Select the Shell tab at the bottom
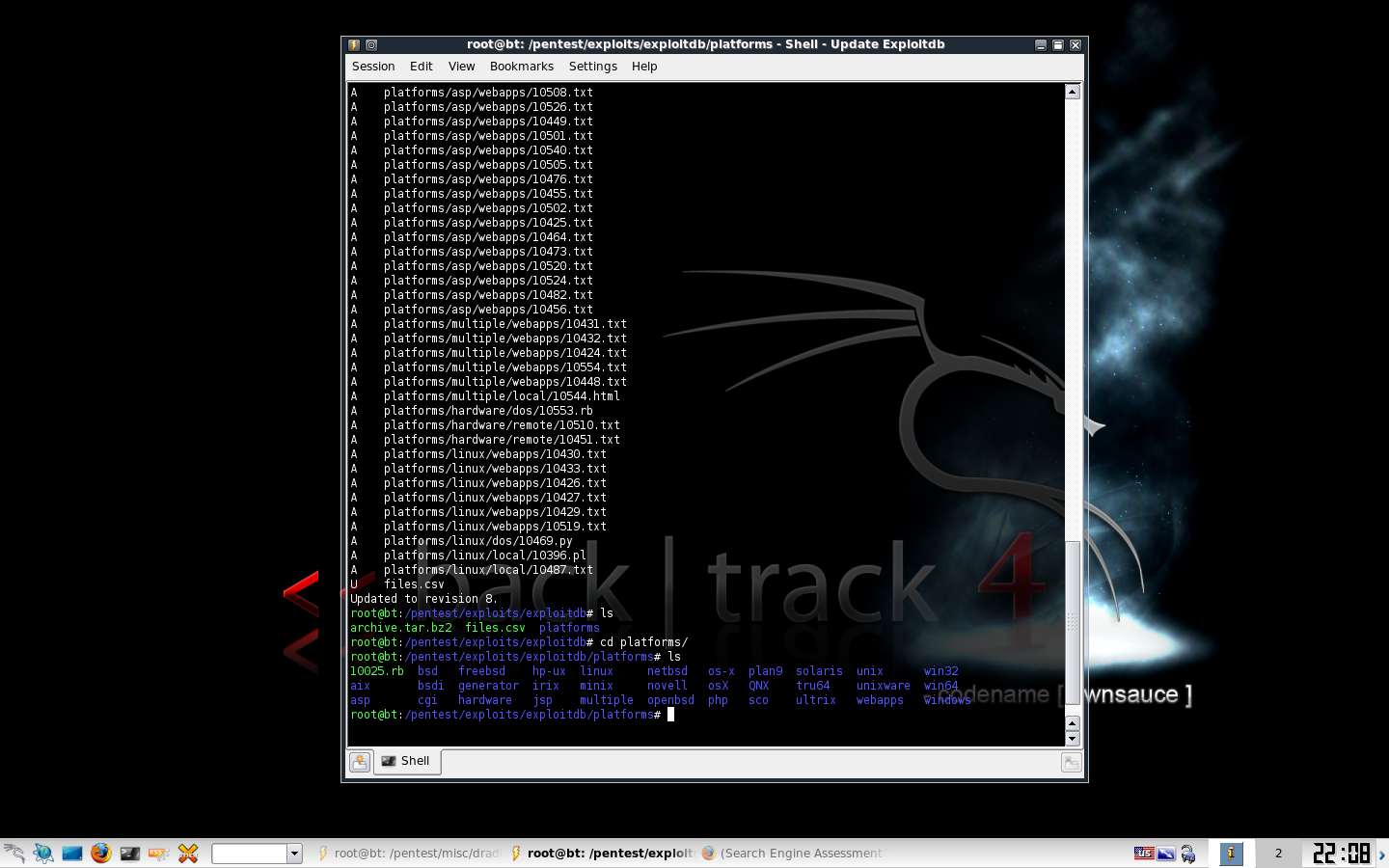This screenshot has width=1389, height=868. [407, 761]
